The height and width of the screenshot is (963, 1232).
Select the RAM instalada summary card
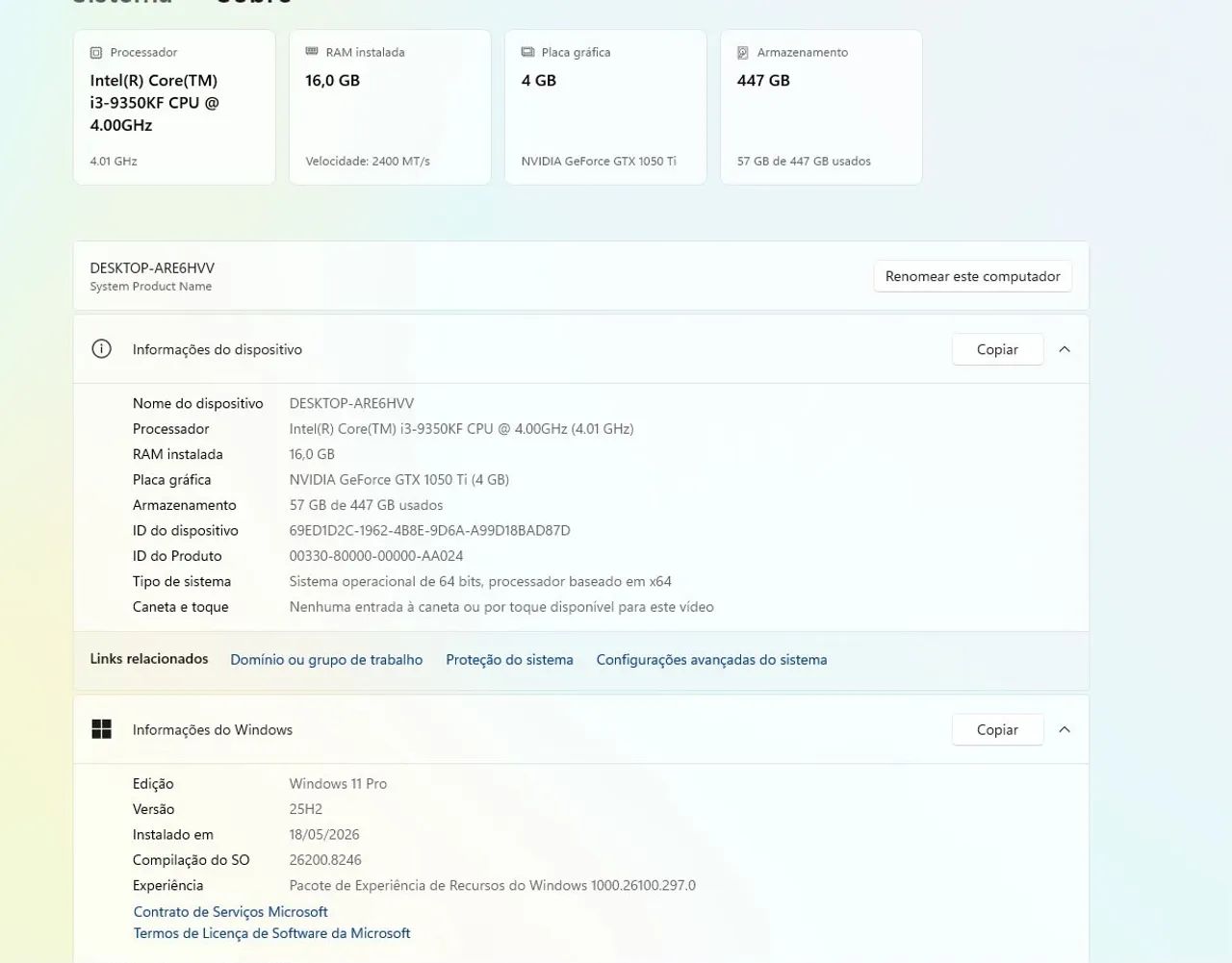(x=390, y=107)
